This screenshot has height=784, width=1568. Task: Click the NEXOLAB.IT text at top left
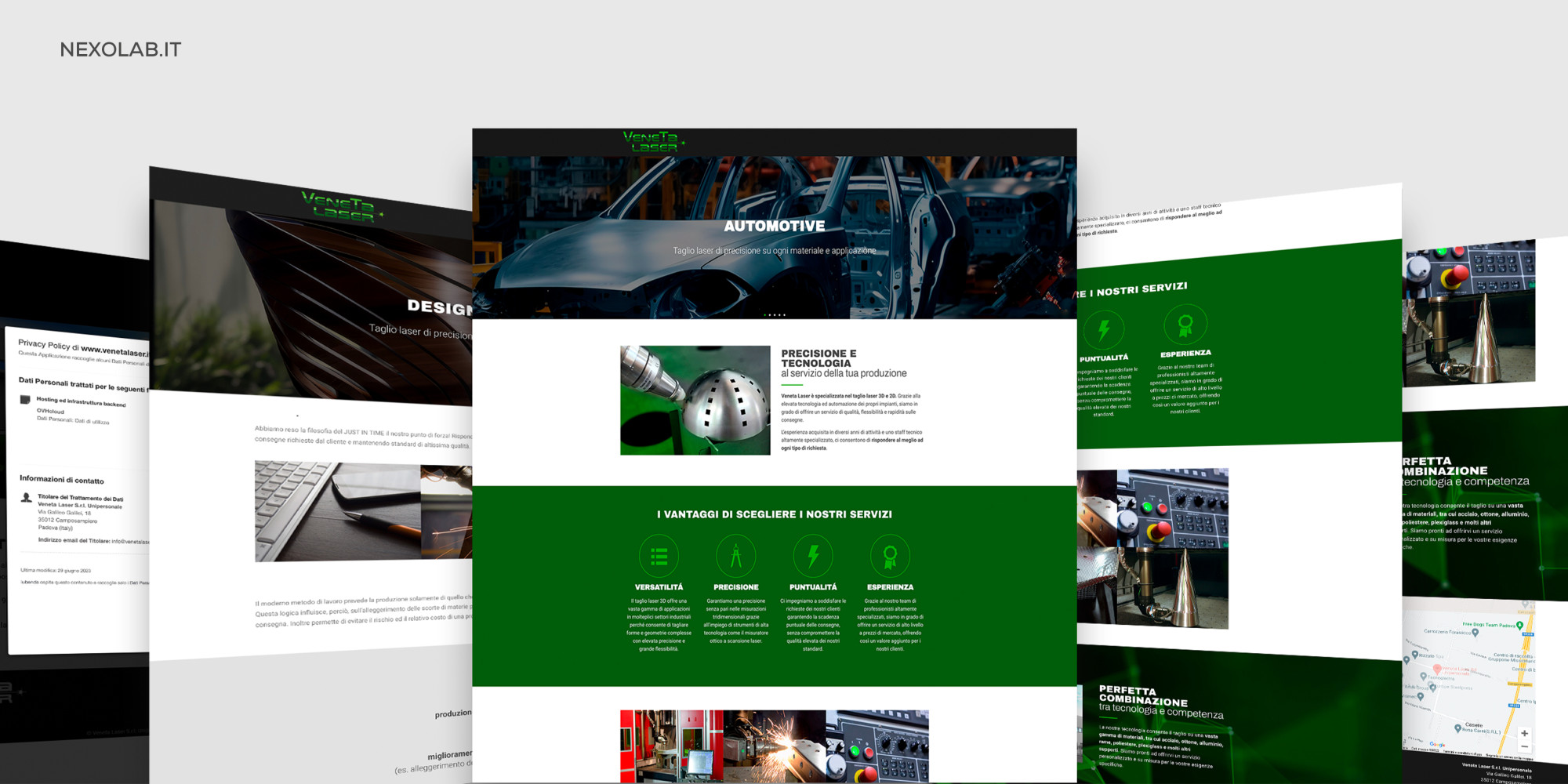point(121,50)
